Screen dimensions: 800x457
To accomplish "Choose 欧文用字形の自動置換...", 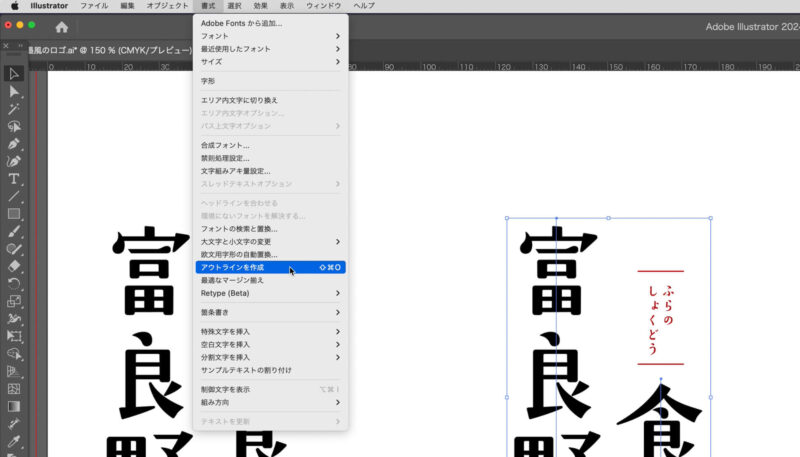I will pyautogui.click(x=270, y=255).
